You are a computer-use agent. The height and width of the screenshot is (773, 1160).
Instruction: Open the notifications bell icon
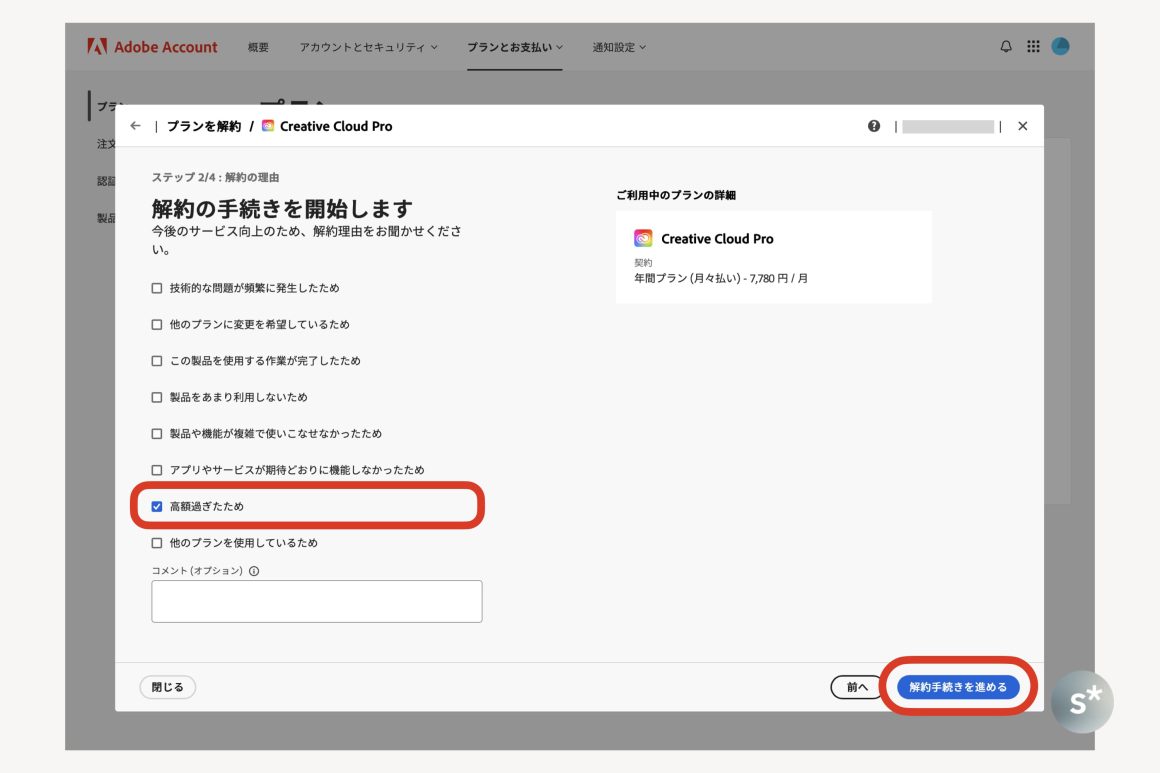[1006, 47]
